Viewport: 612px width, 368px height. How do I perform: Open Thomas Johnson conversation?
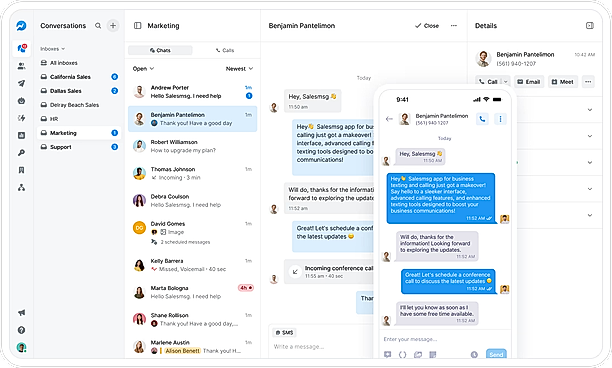pos(192,173)
